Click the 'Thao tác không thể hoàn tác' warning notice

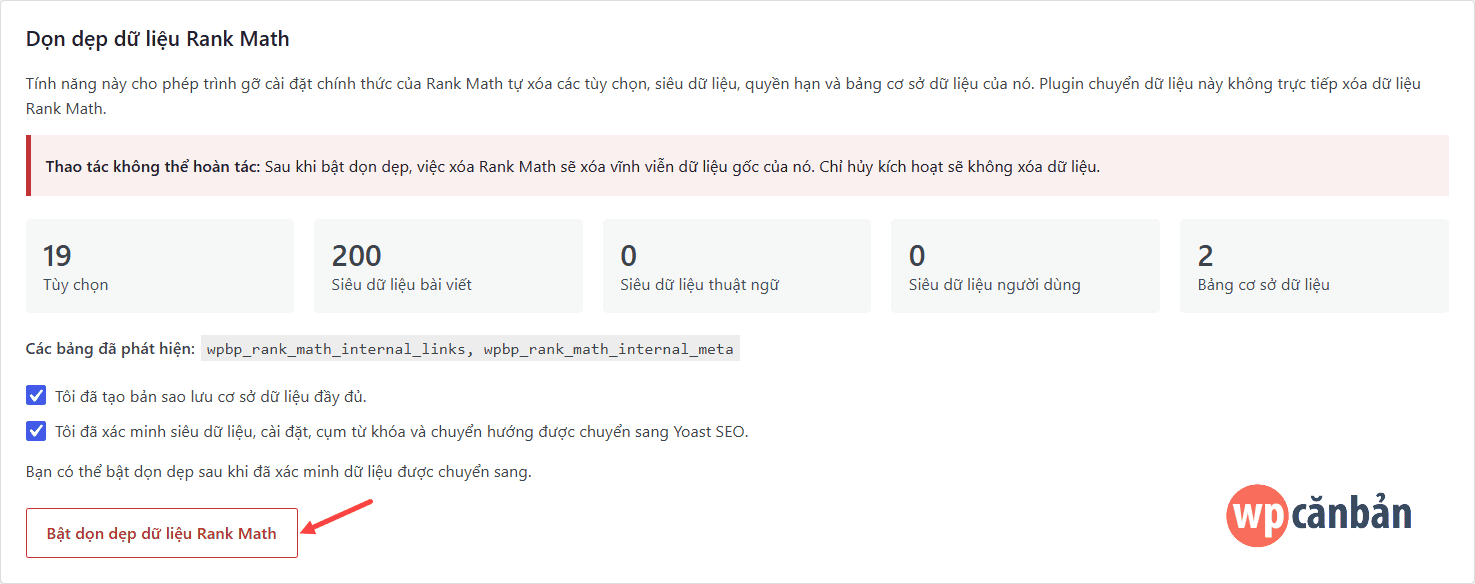coord(737,166)
